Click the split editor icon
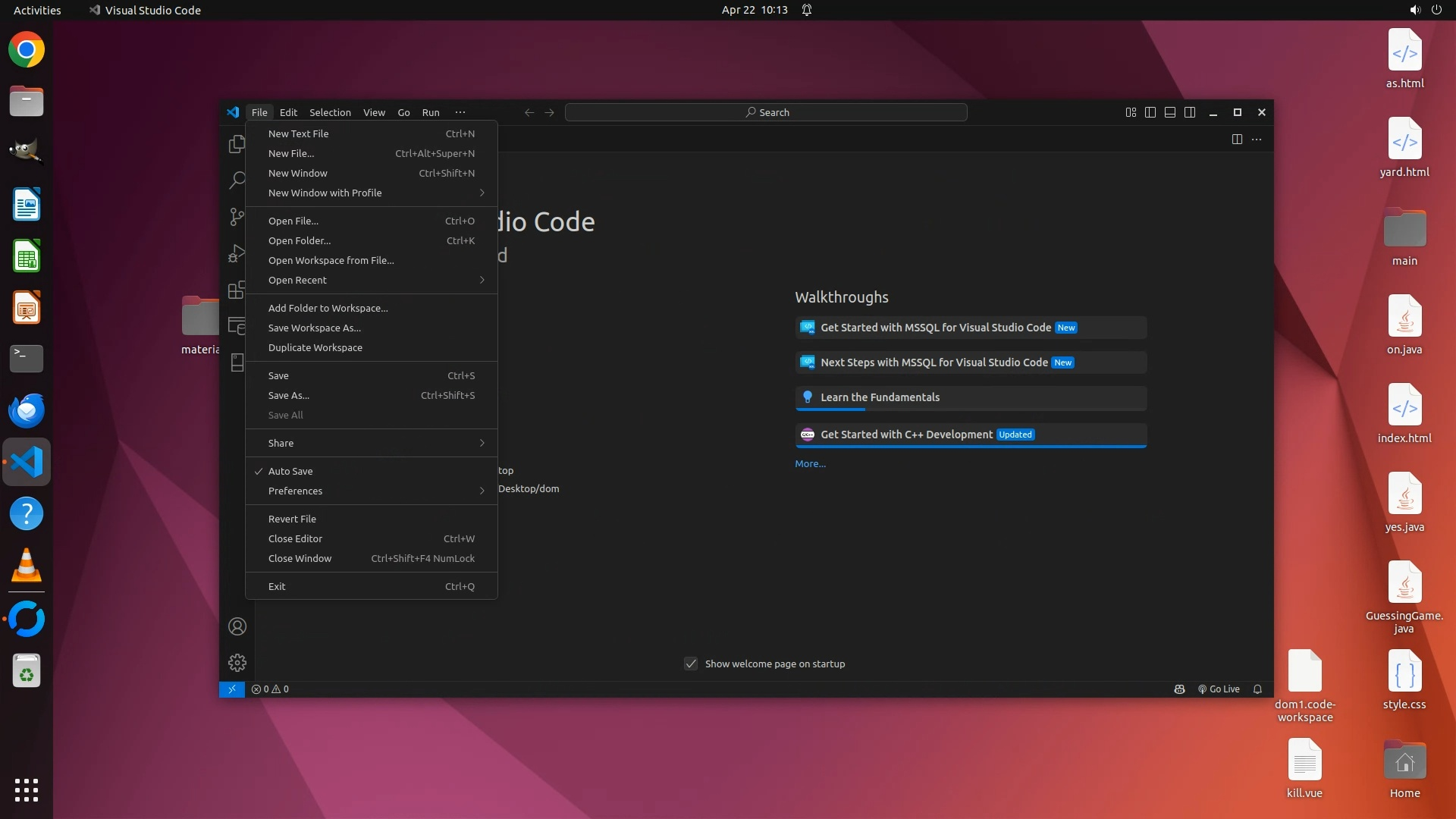Screen dimensions: 1456x819 1237,140
